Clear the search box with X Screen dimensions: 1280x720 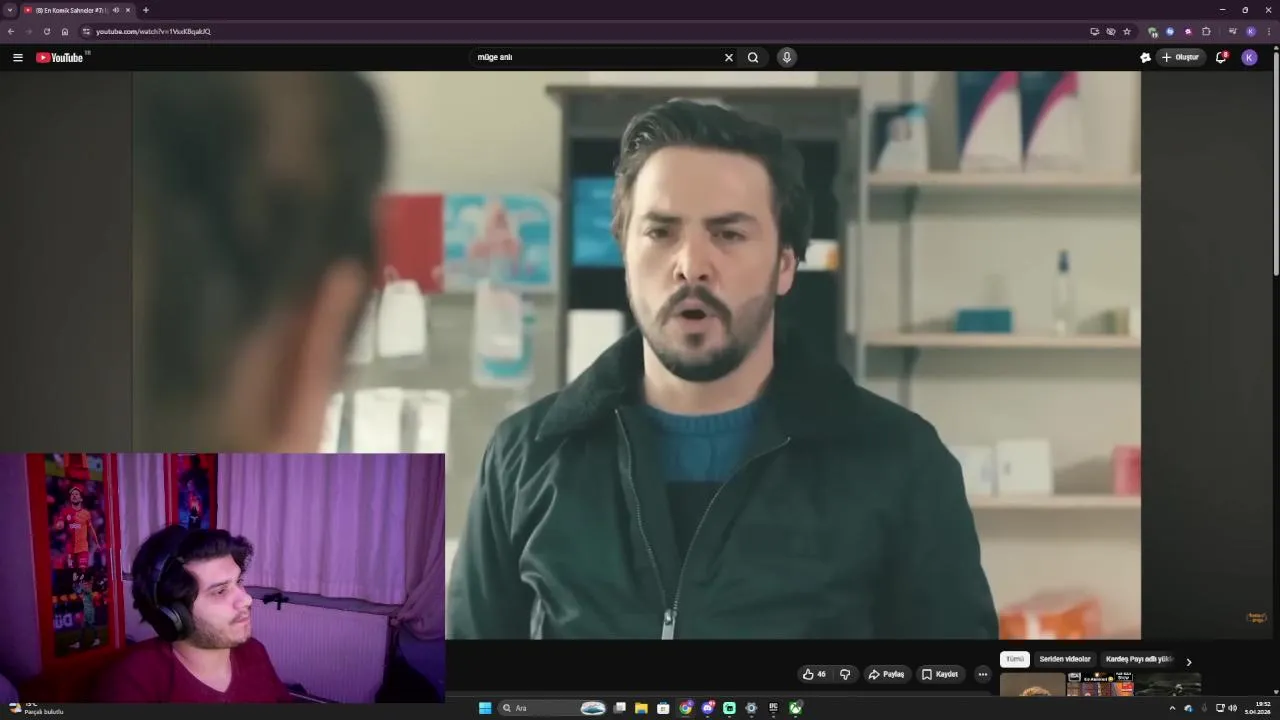pyautogui.click(x=729, y=58)
